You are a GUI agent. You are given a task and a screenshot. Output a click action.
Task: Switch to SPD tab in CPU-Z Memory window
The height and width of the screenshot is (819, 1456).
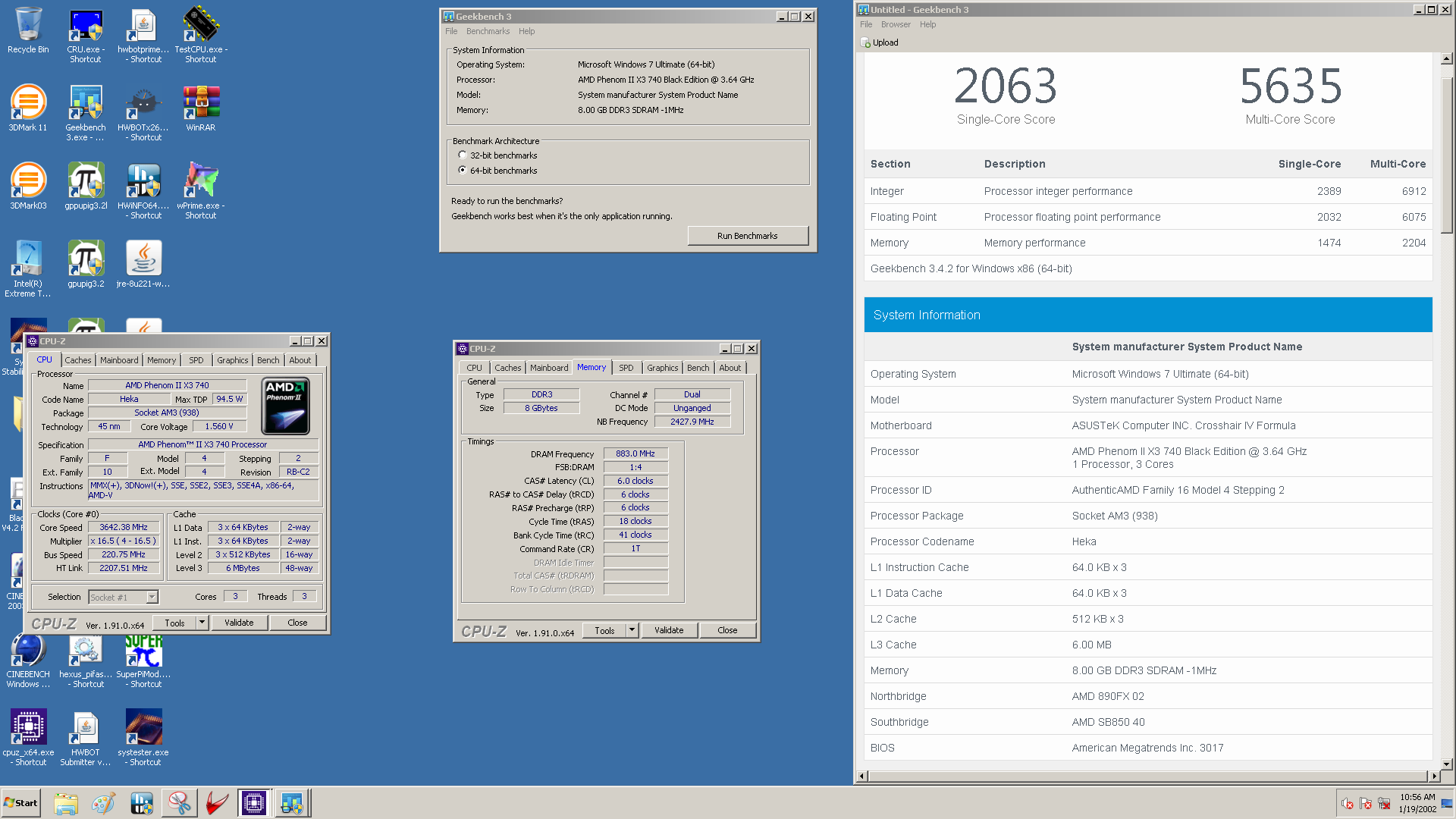coord(626,368)
